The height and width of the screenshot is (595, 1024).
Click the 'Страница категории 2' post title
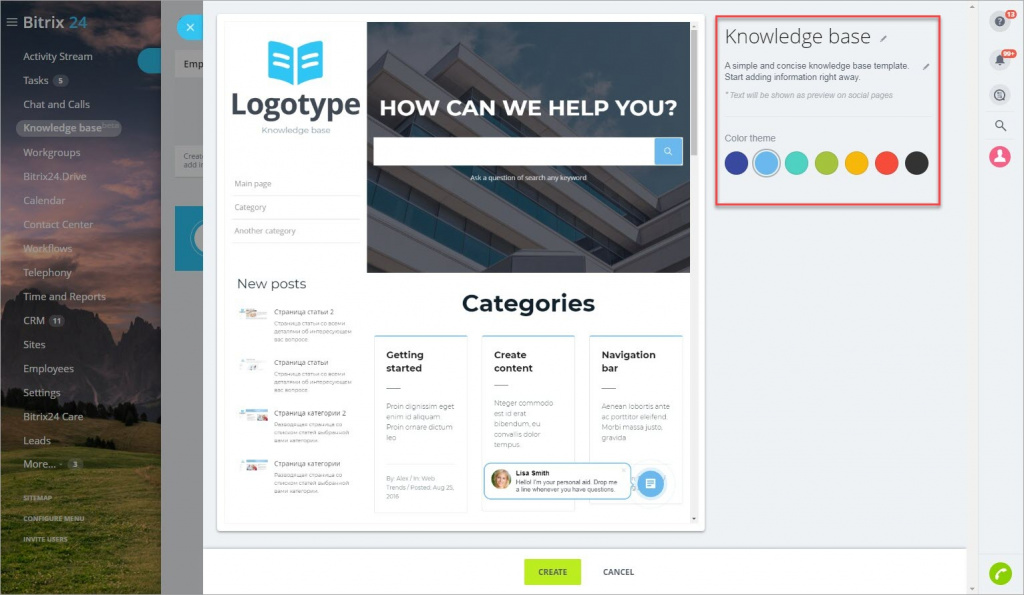point(310,413)
